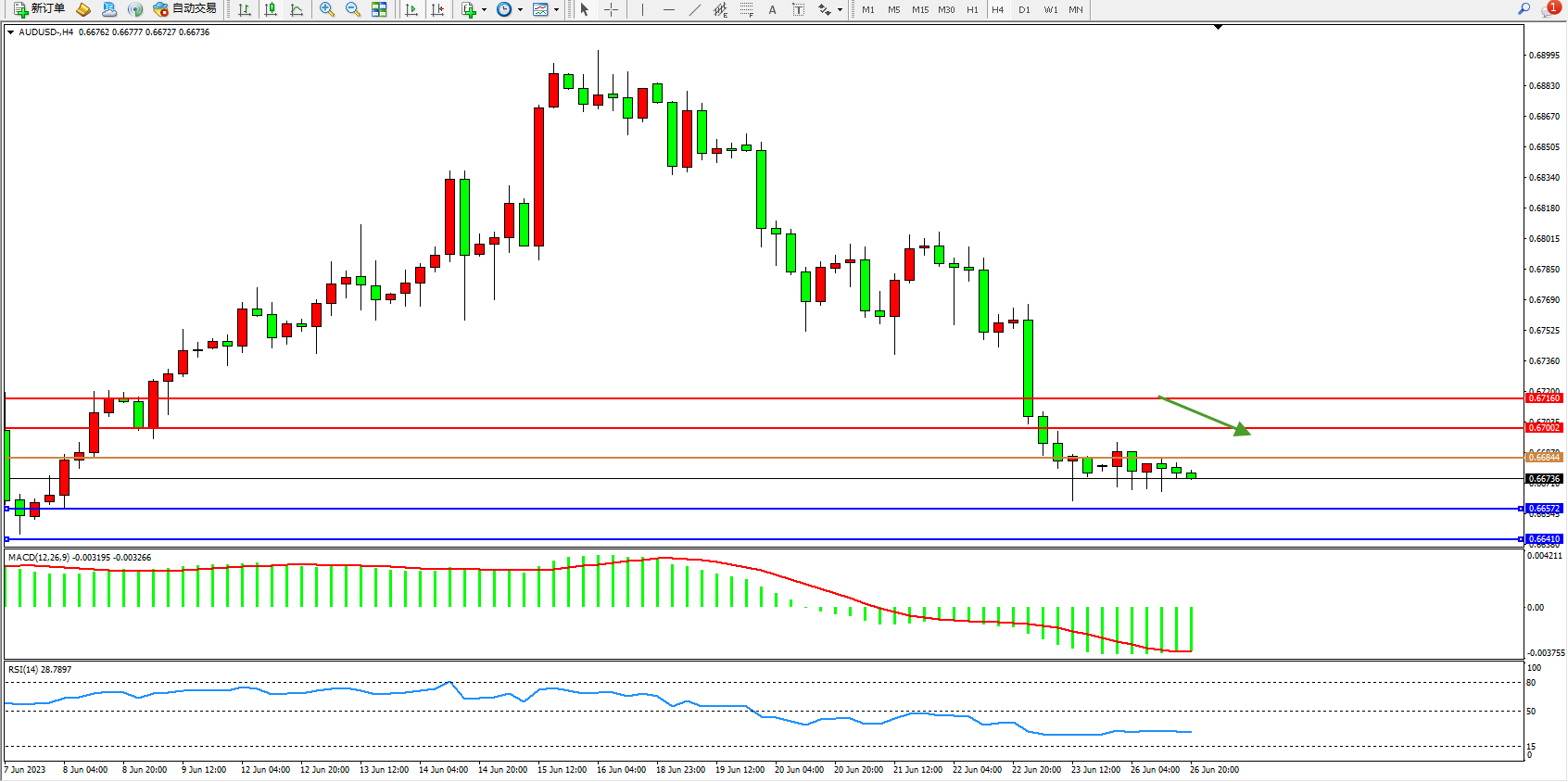The image size is (1568, 782).
Task: Expand the chart periods clock dropdown
Action: coord(520,10)
